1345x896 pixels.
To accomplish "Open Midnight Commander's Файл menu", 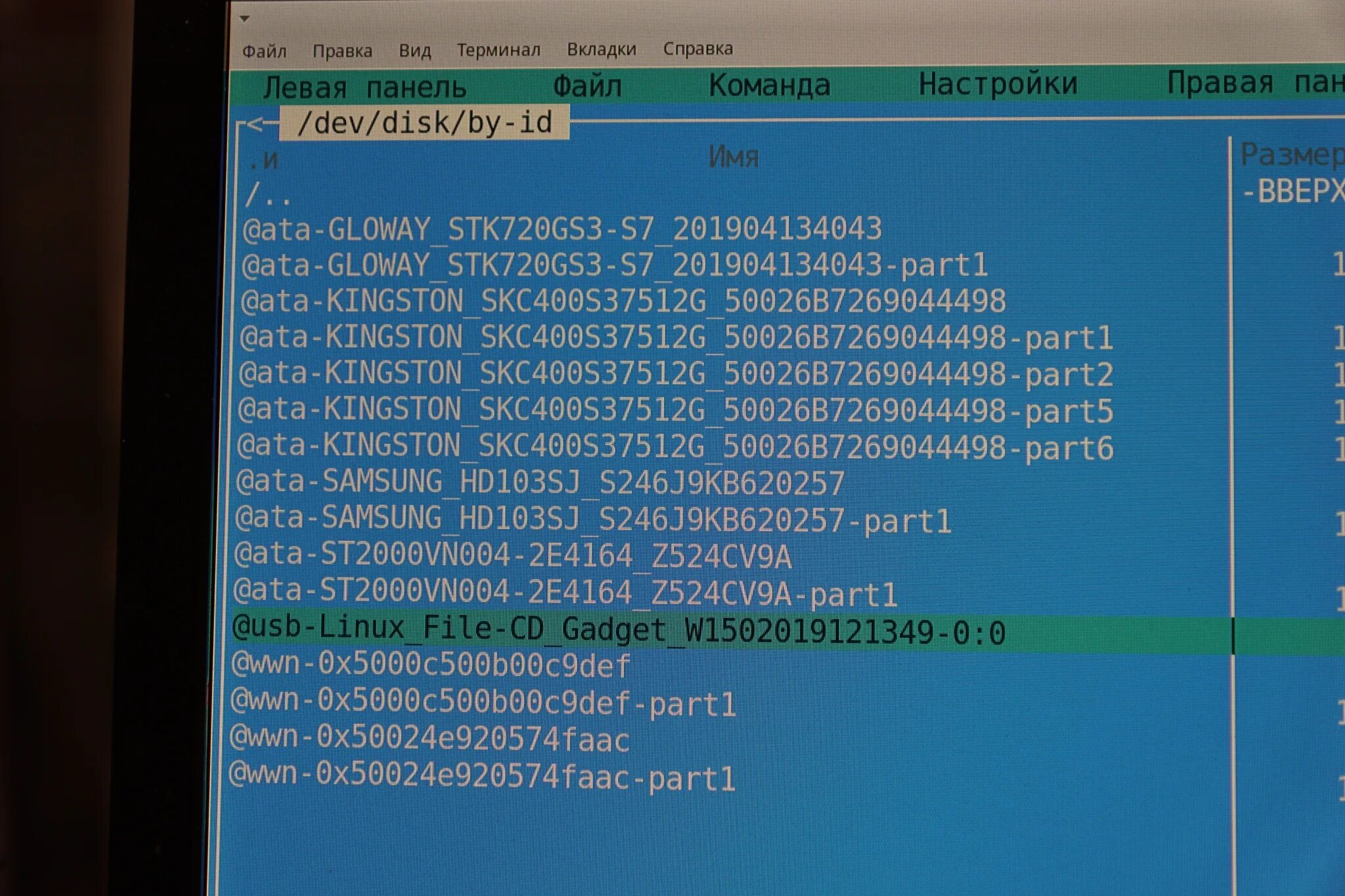I will pyautogui.click(x=587, y=86).
